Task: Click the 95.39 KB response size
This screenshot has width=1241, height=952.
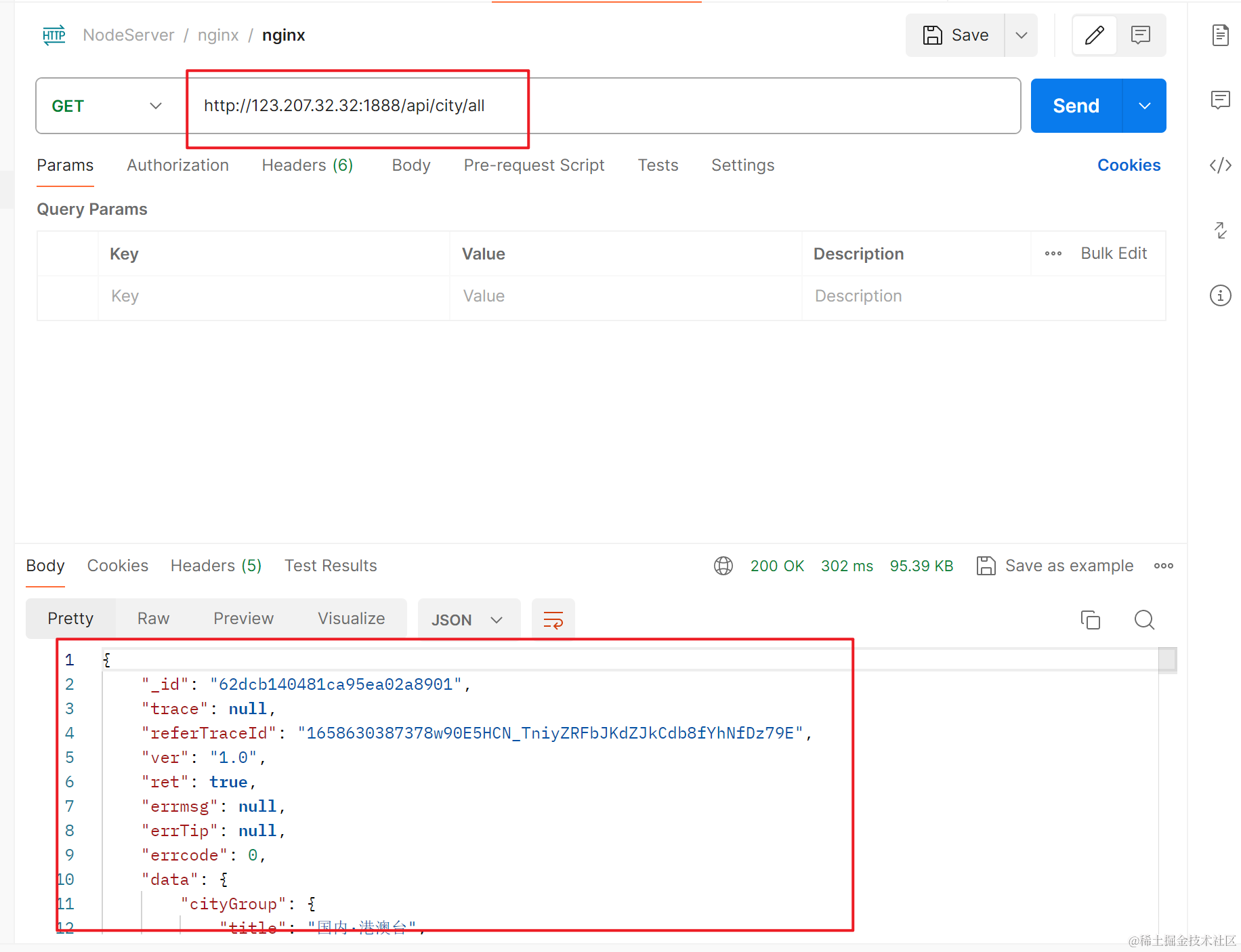Action: click(x=921, y=566)
